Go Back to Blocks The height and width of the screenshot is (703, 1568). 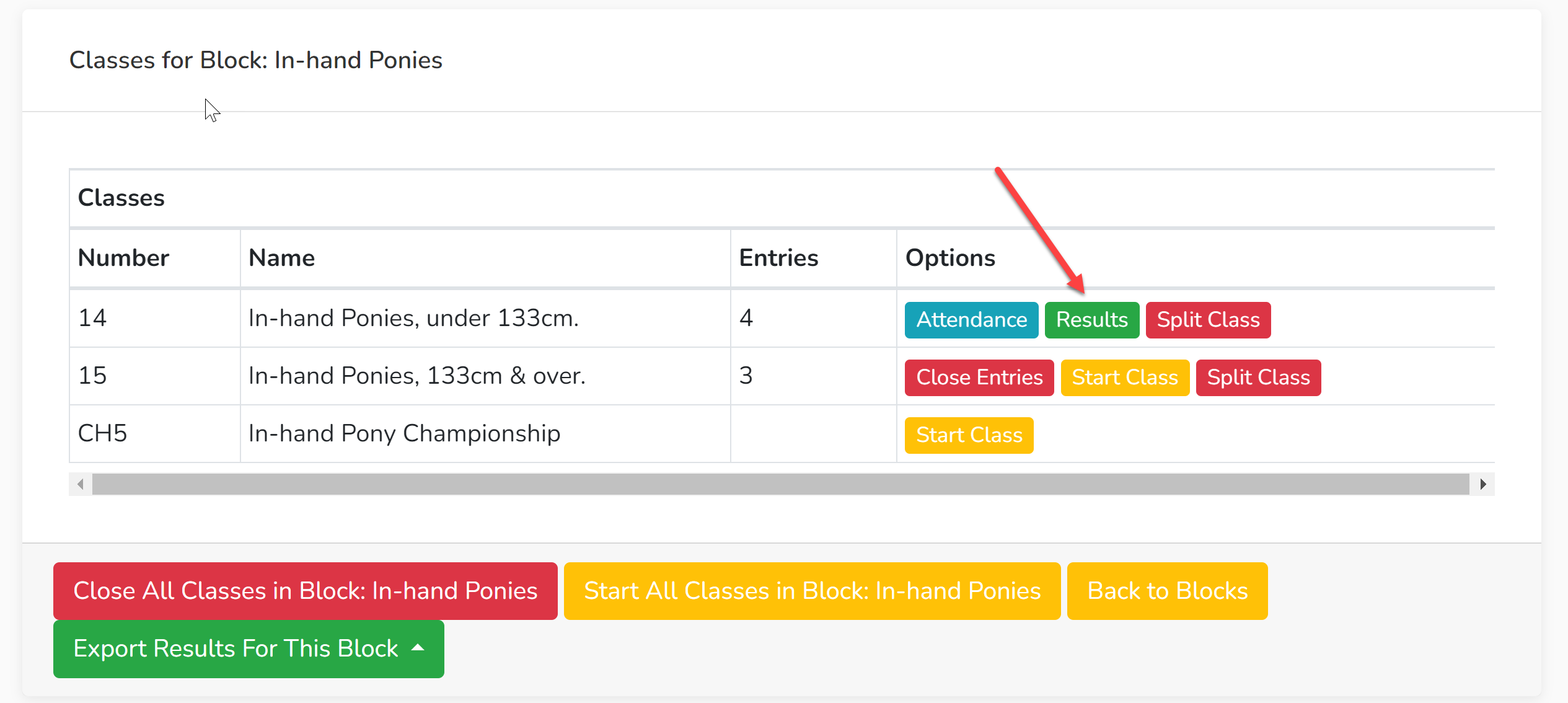1167,591
